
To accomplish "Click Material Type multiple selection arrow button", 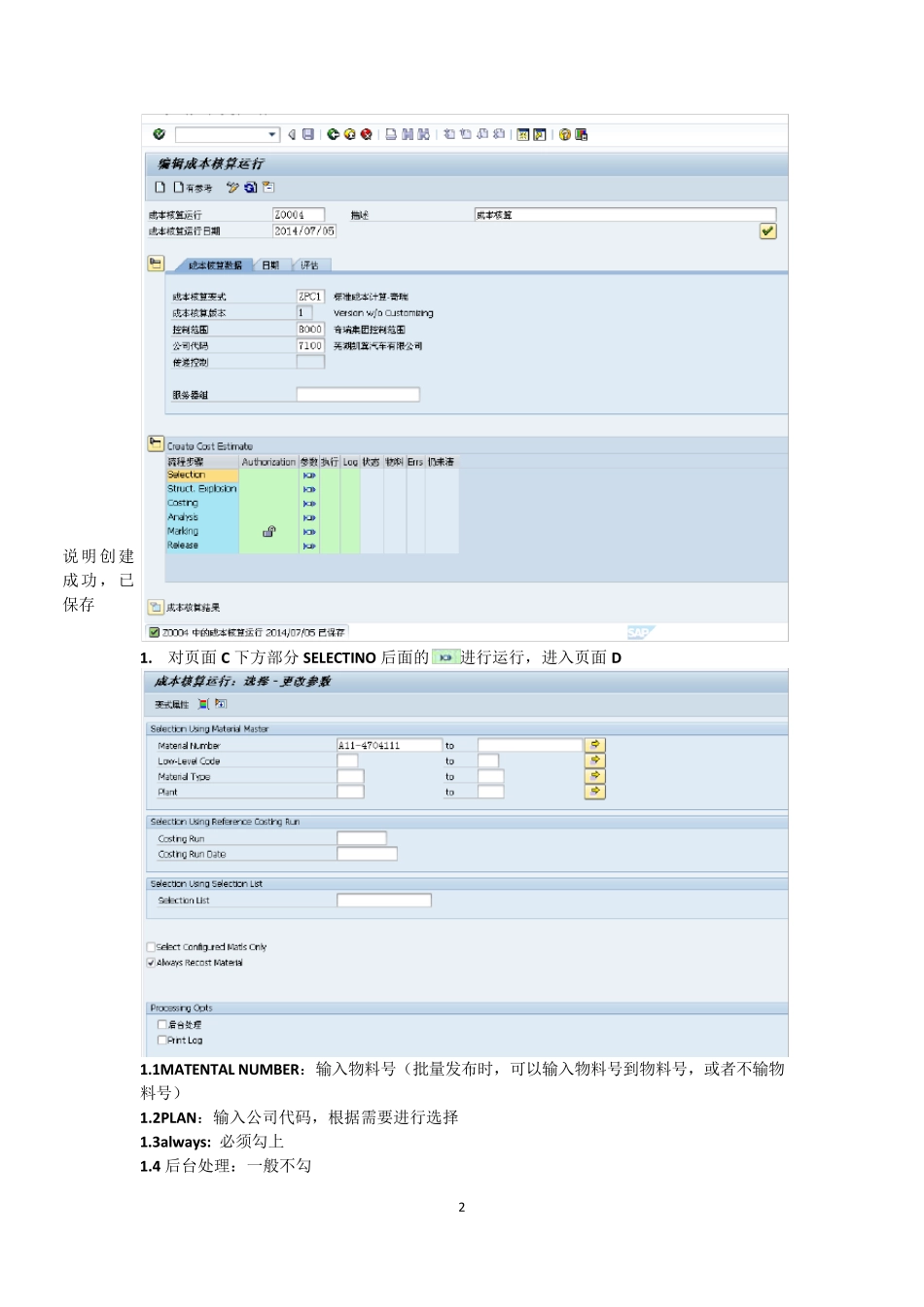I will click(594, 776).
